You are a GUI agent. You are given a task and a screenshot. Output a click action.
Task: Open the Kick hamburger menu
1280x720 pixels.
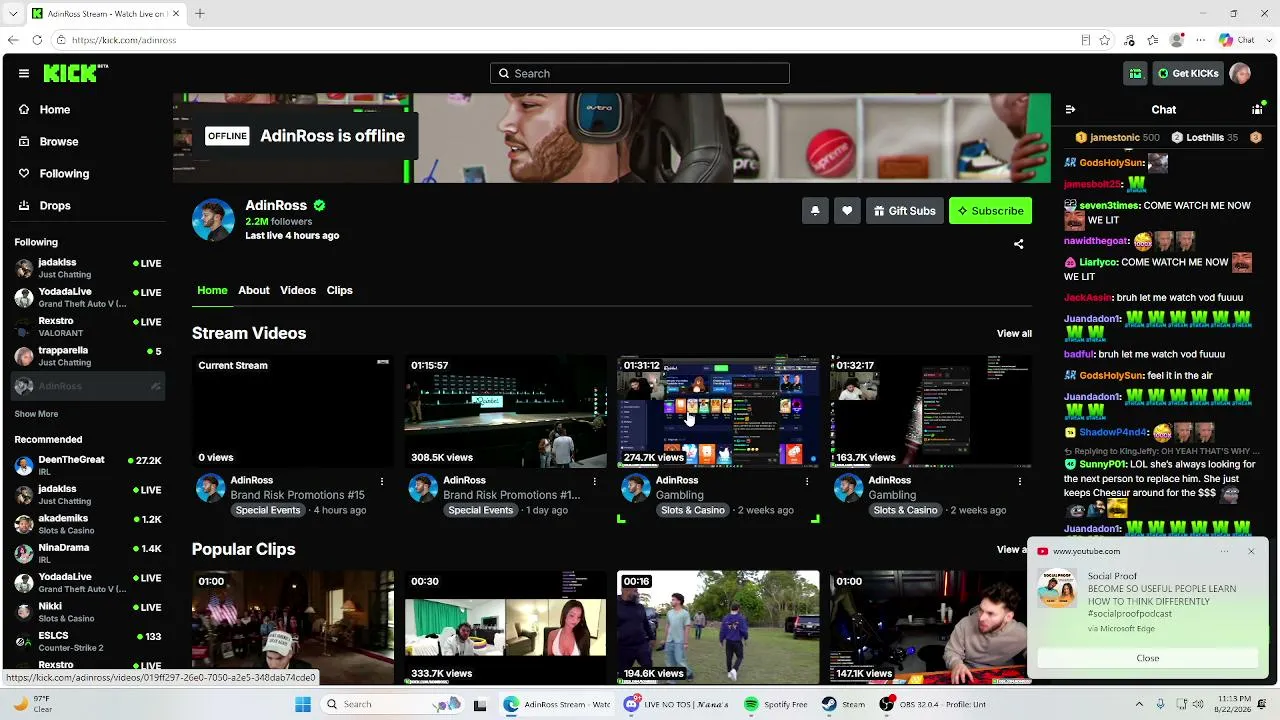(24, 73)
